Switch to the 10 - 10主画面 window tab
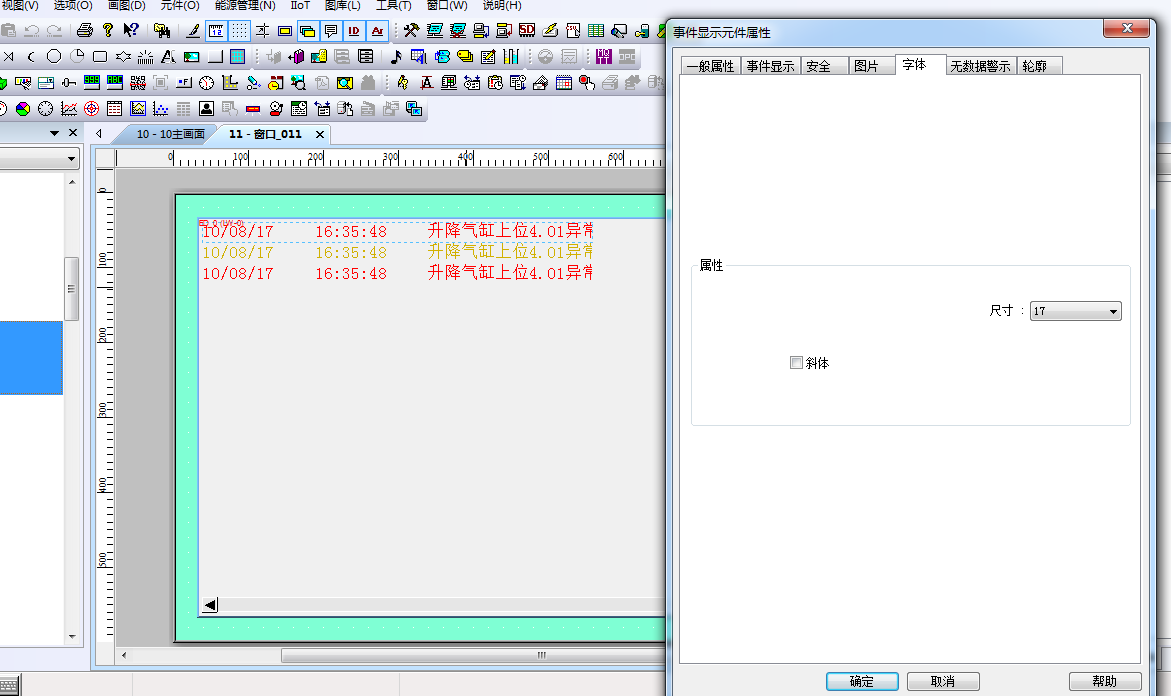1171x696 pixels. pos(170,134)
